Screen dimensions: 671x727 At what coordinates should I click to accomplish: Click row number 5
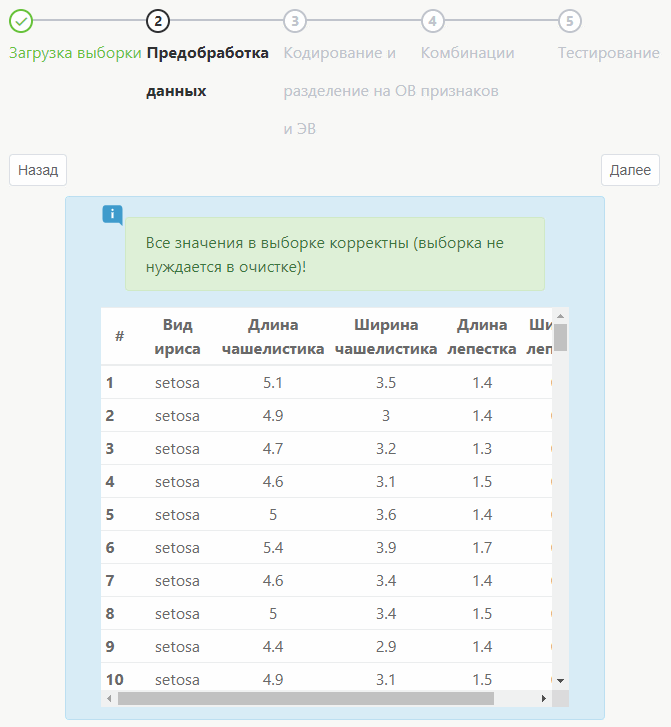pyautogui.click(x=109, y=515)
